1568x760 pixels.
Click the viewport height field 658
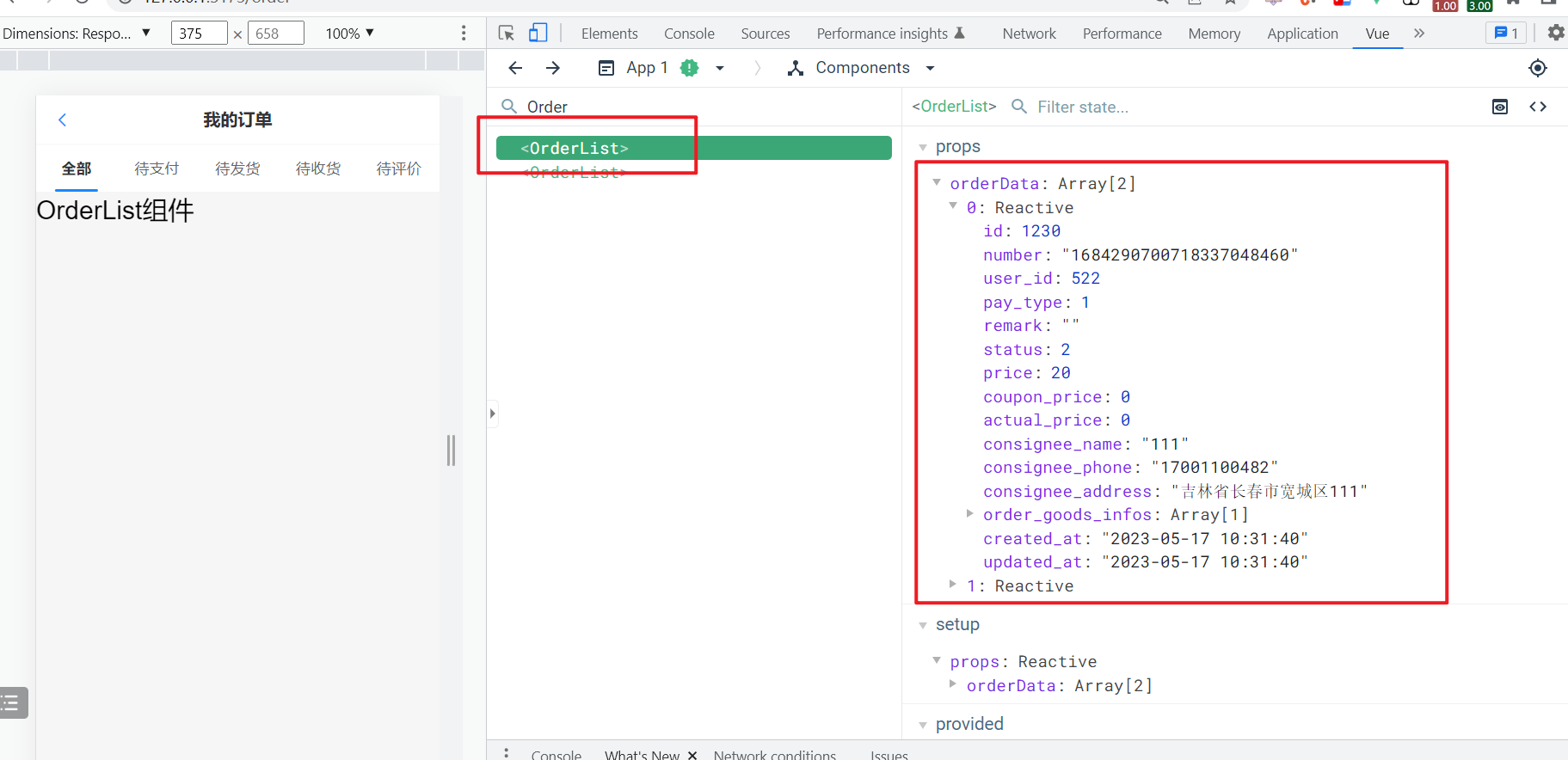click(275, 34)
